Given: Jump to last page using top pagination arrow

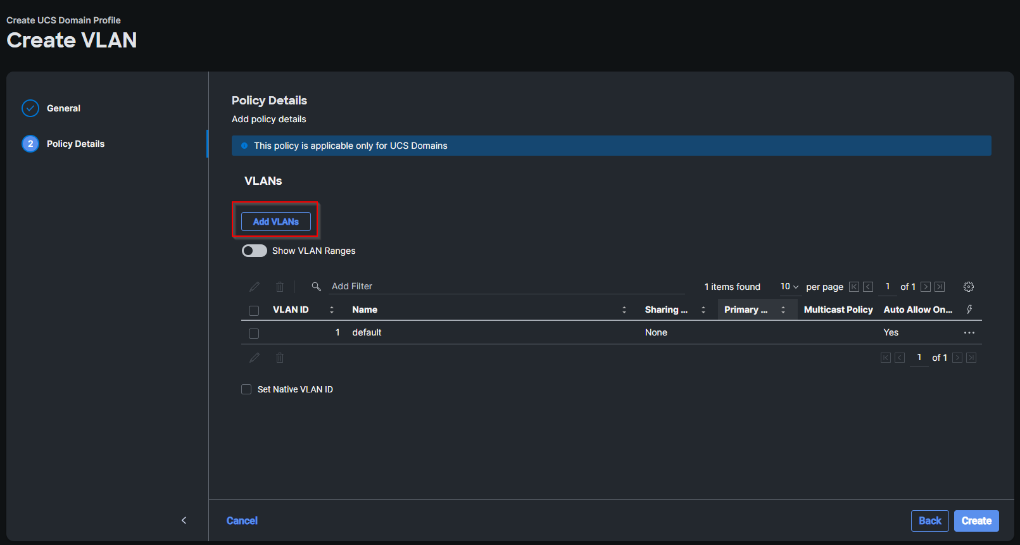Looking at the screenshot, I should 940,287.
